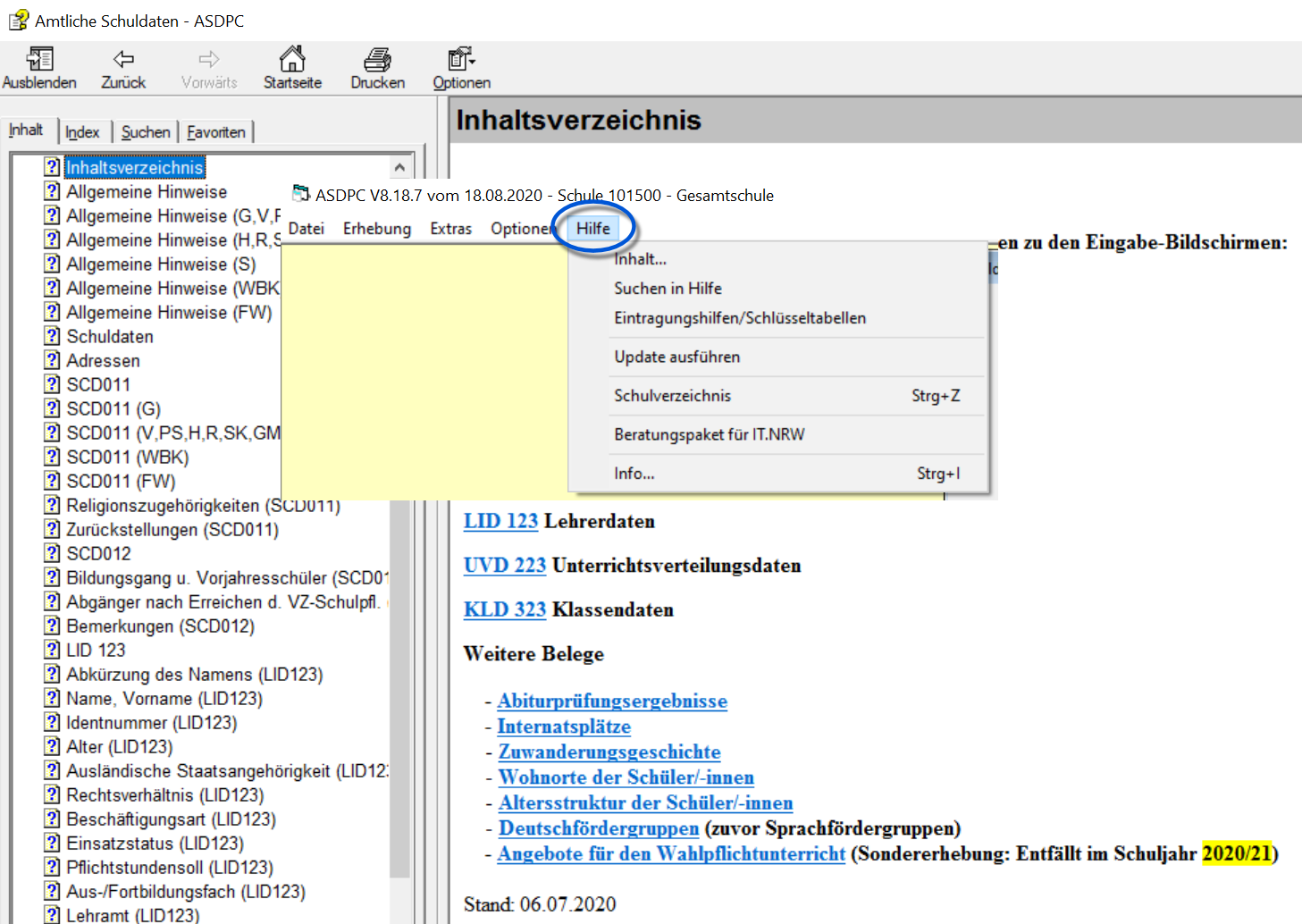This screenshot has height=924, width=1302.
Task: Select Allgemeine Hinweise (FW) tree entry
Action: (169, 313)
